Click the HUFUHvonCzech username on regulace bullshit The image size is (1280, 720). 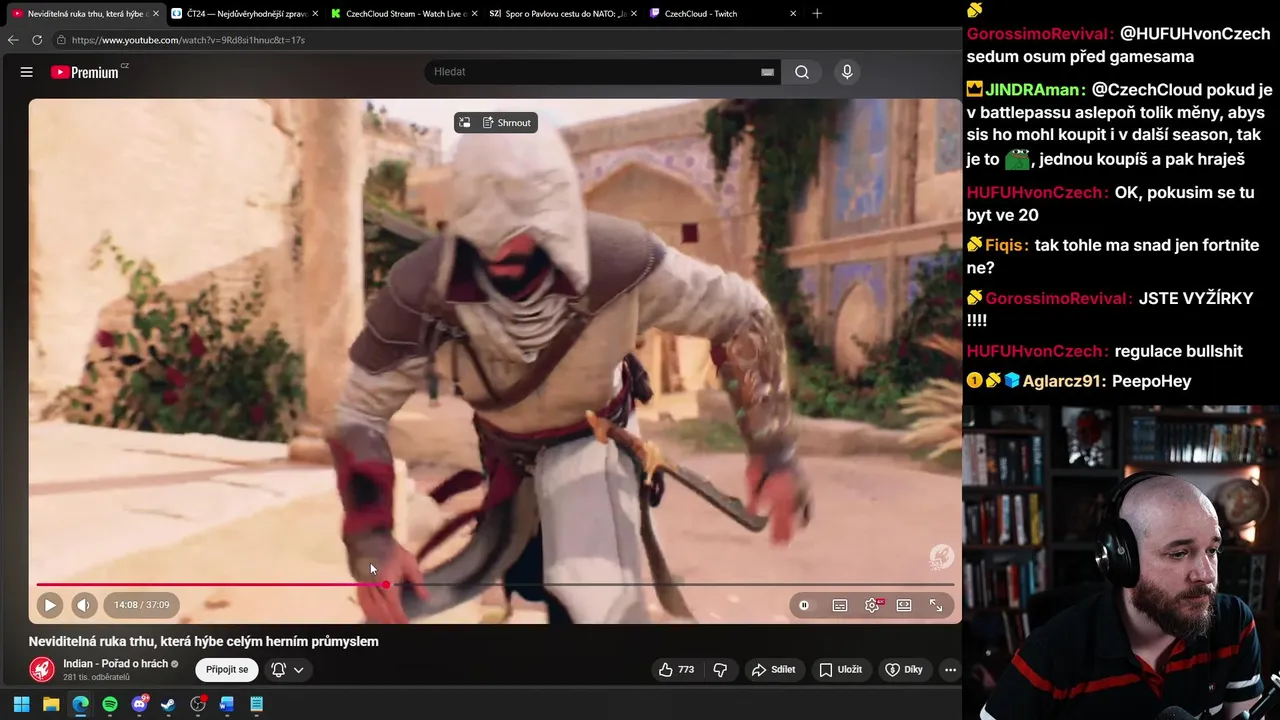coord(1037,351)
